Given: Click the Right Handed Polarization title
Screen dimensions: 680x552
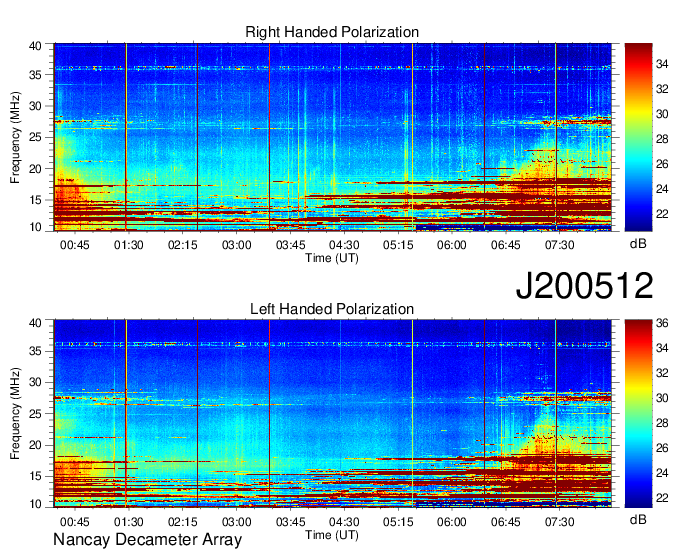Looking at the screenshot, I should pyautogui.click(x=332, y=32).
